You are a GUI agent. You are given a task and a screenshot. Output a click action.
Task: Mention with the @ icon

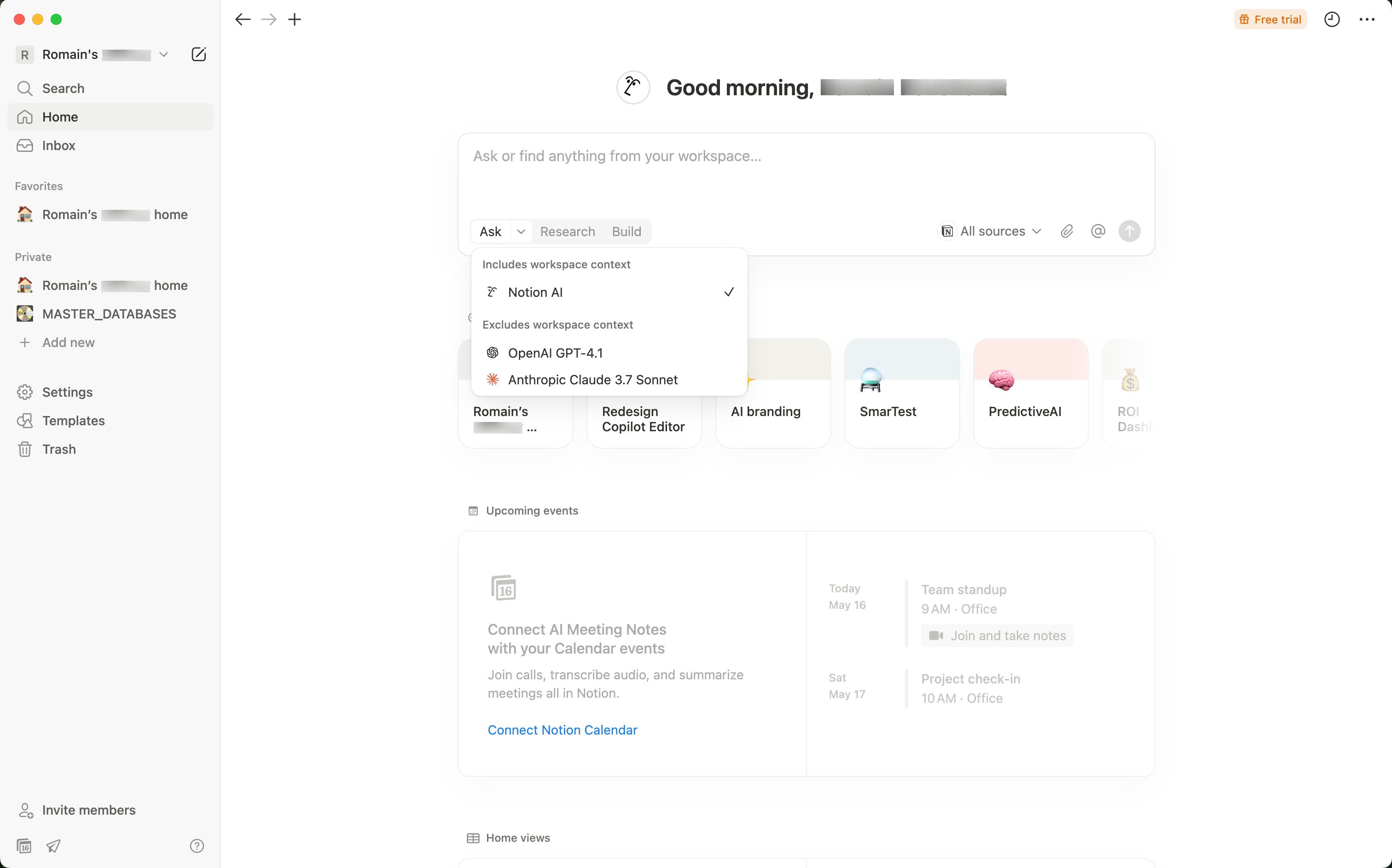pos(1097,231)
